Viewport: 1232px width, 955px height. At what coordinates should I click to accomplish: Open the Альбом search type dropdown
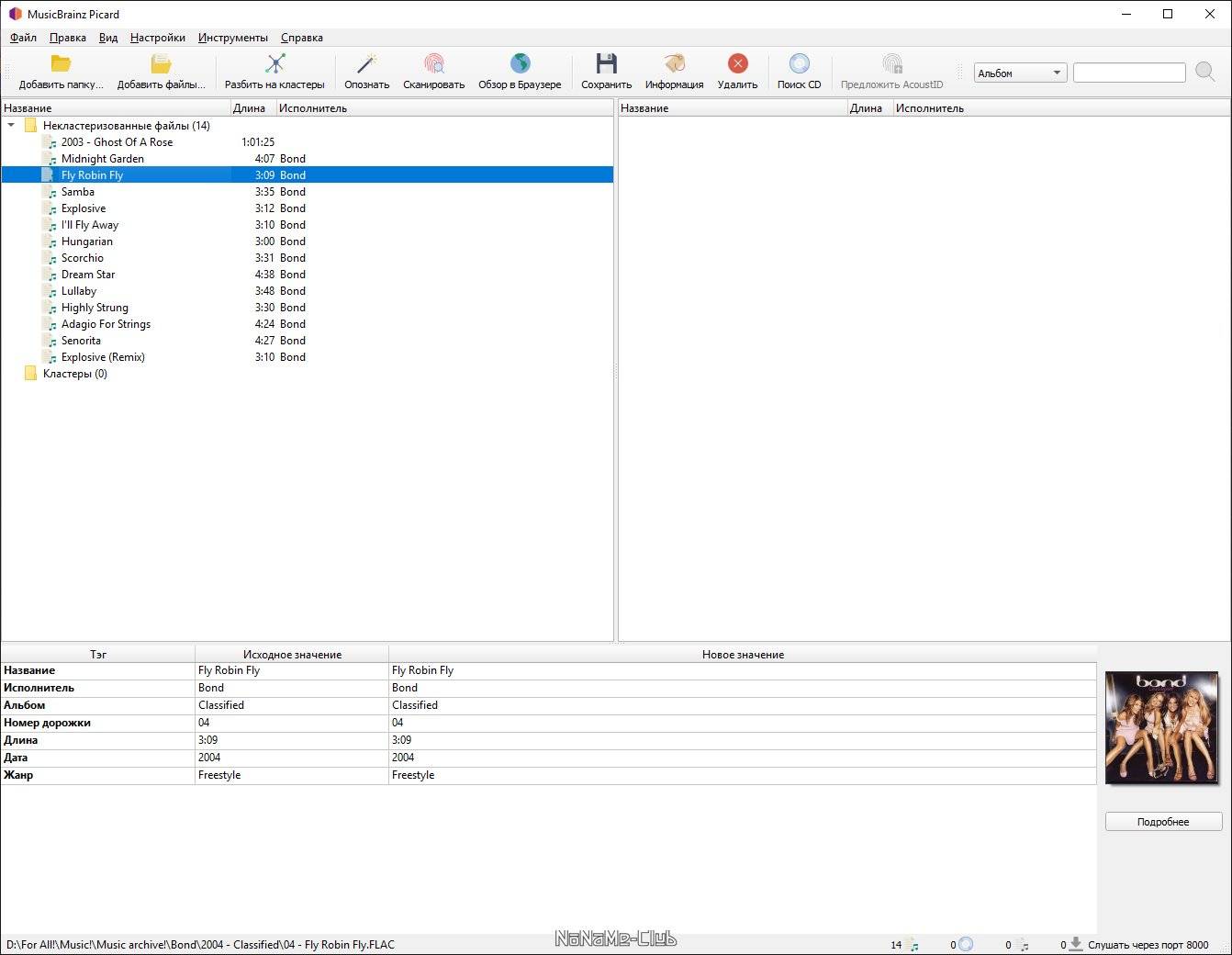[x=1020, y=73]
